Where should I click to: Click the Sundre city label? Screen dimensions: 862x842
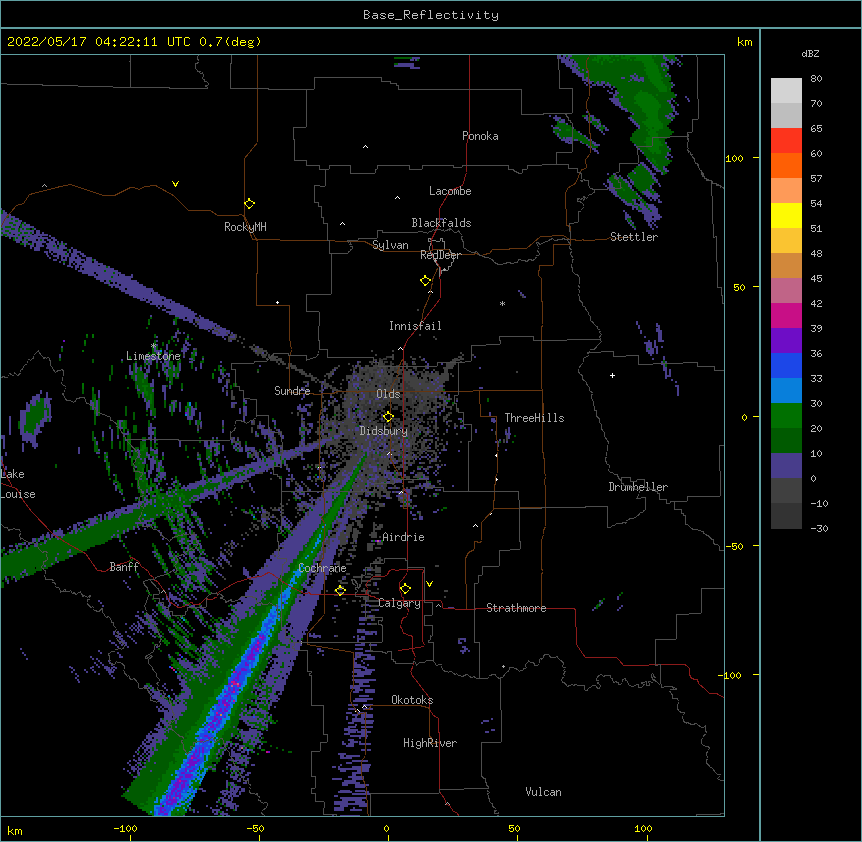point(292,391)
